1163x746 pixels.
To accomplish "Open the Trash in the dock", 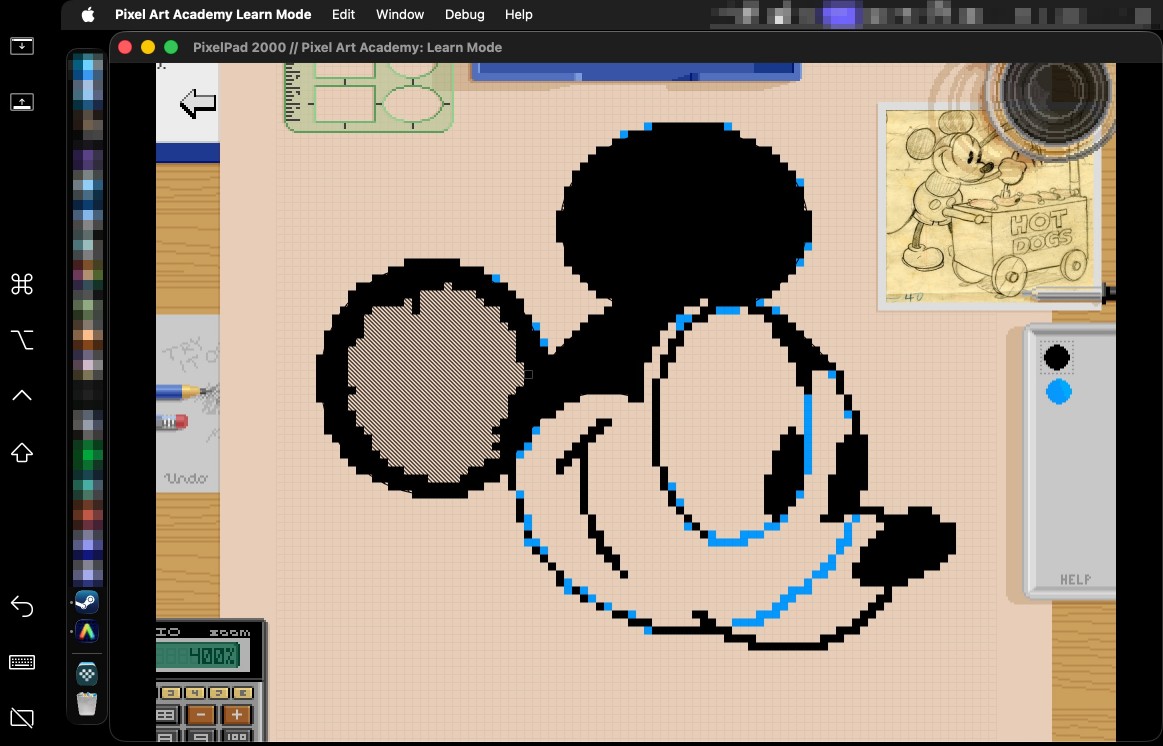I will click(x=87, y=704).
